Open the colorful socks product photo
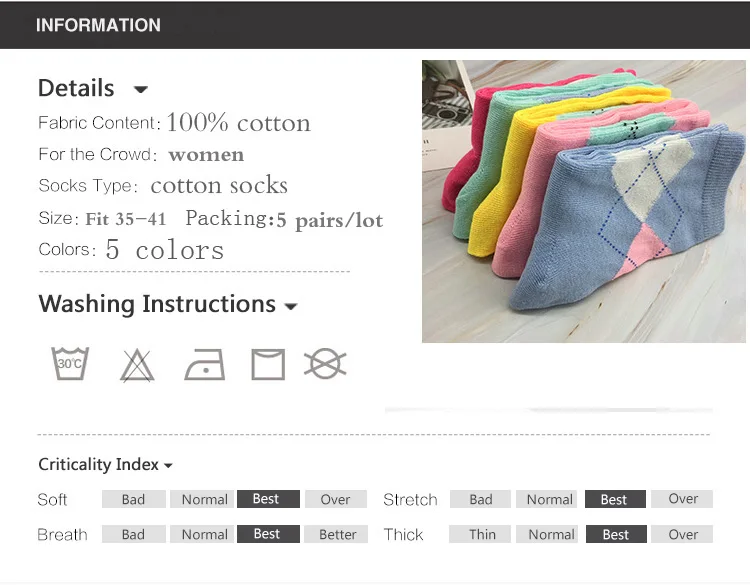750x585 pixels. [x=584, y=201]
